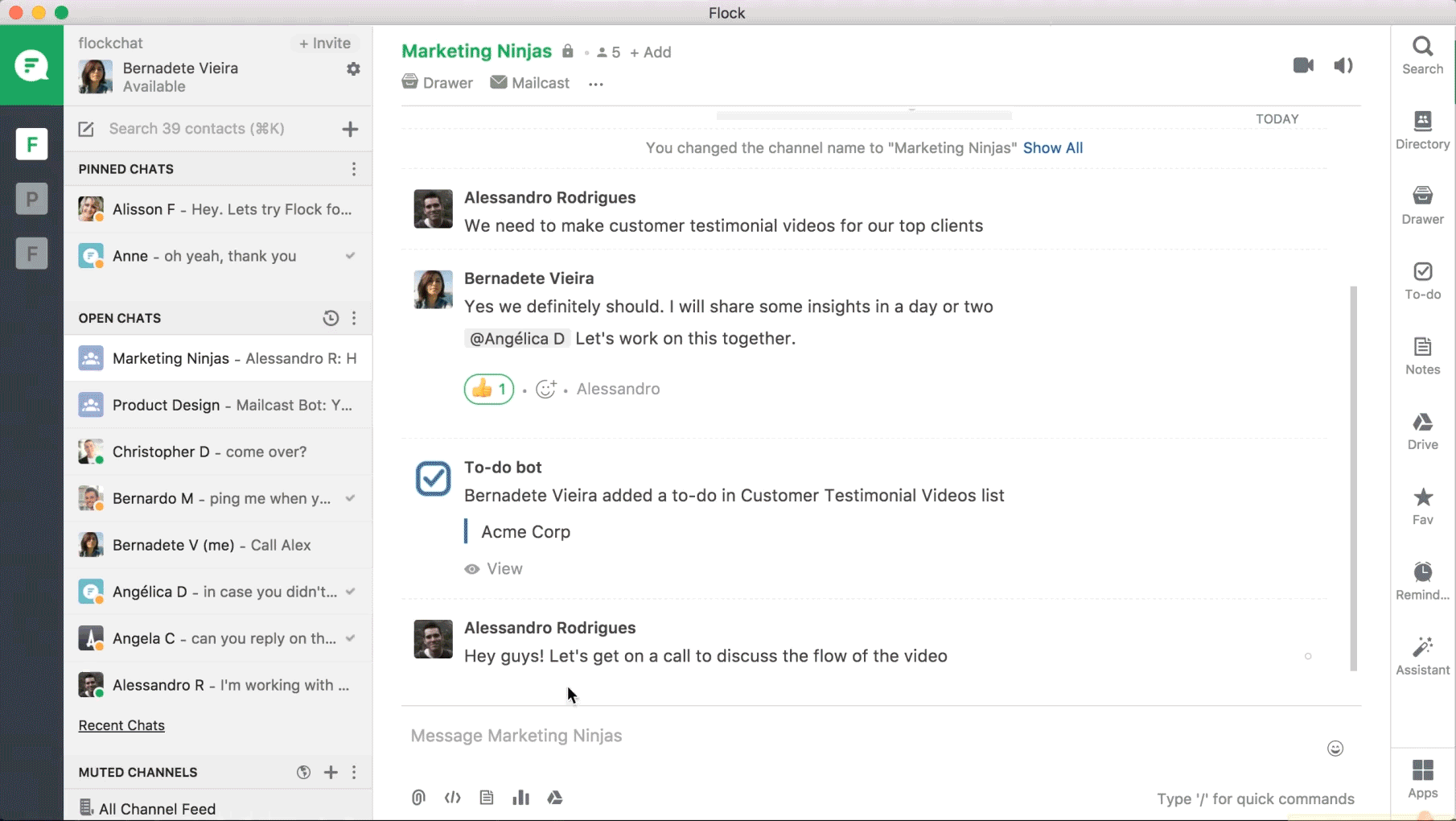Click the plus icon beside contact search

click(x=350, y=129)
